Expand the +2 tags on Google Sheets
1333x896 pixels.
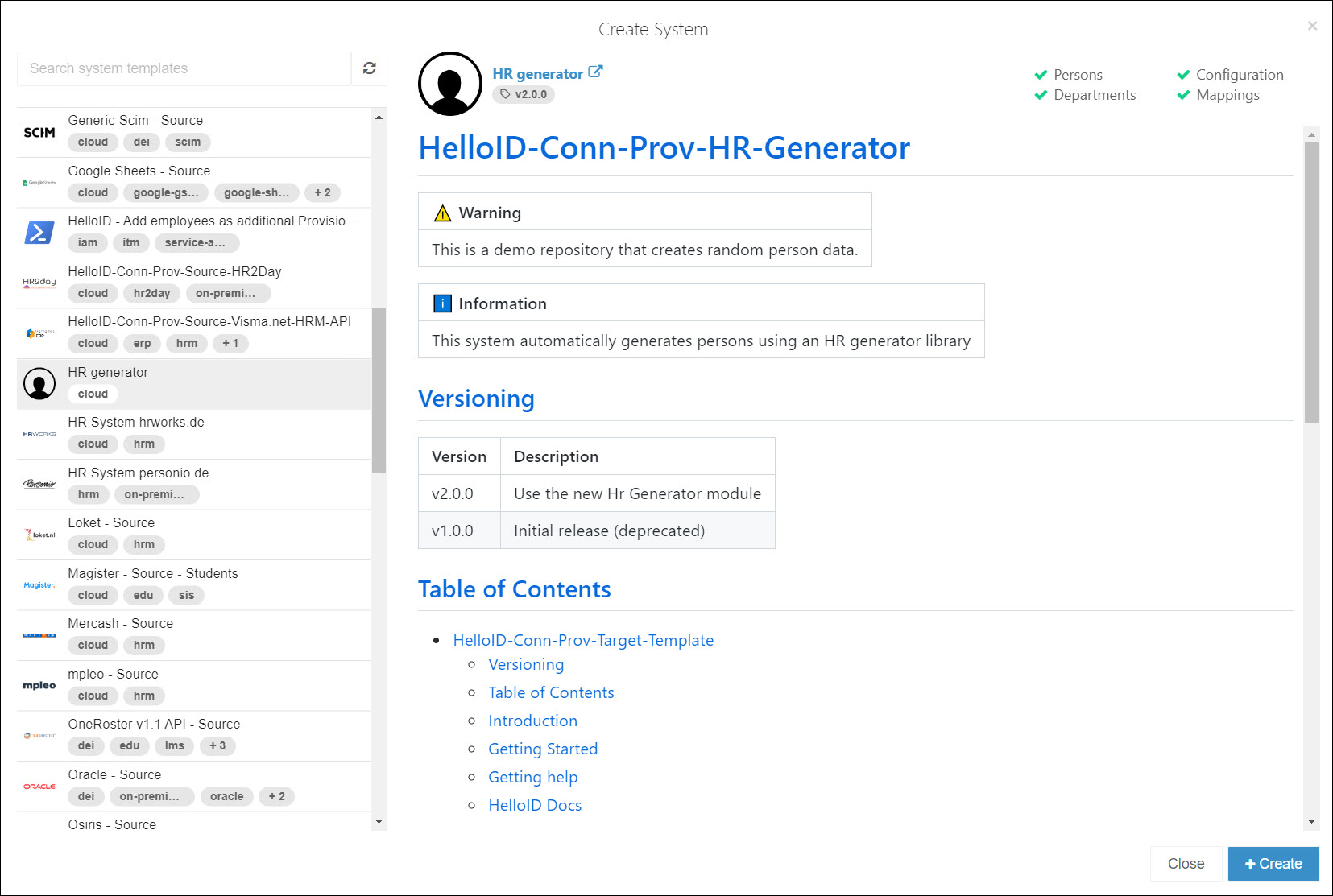[322, 192]
